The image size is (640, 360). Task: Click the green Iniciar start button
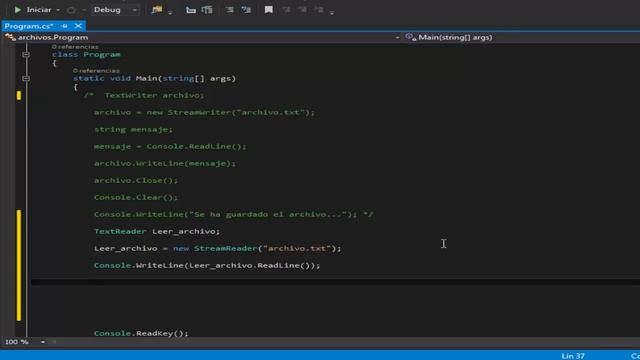point(33,10)
